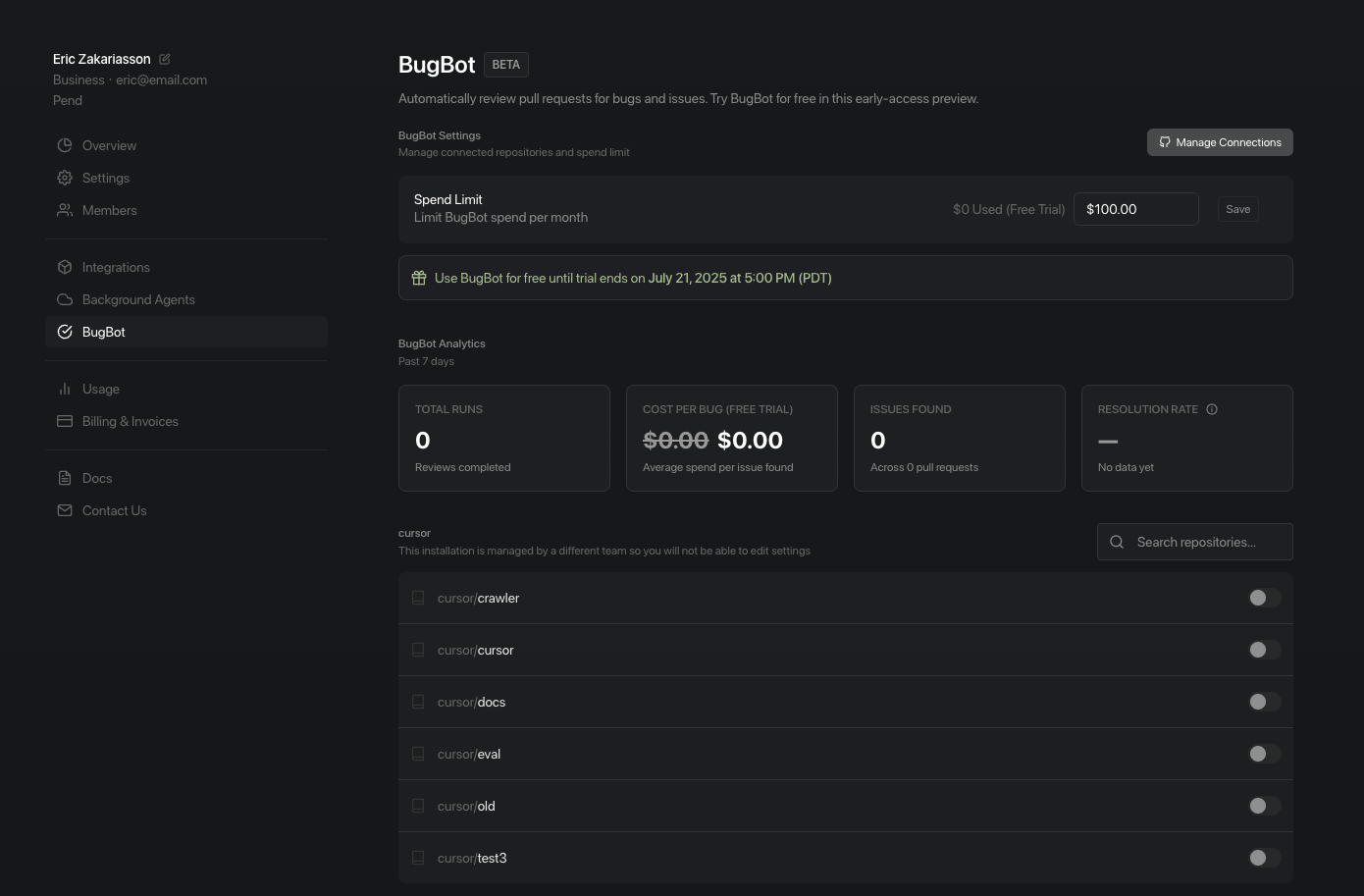Click the cursor/crawler repository name
The height and width of the screenshot is (896, 1364).
click(x=478, y=598)
